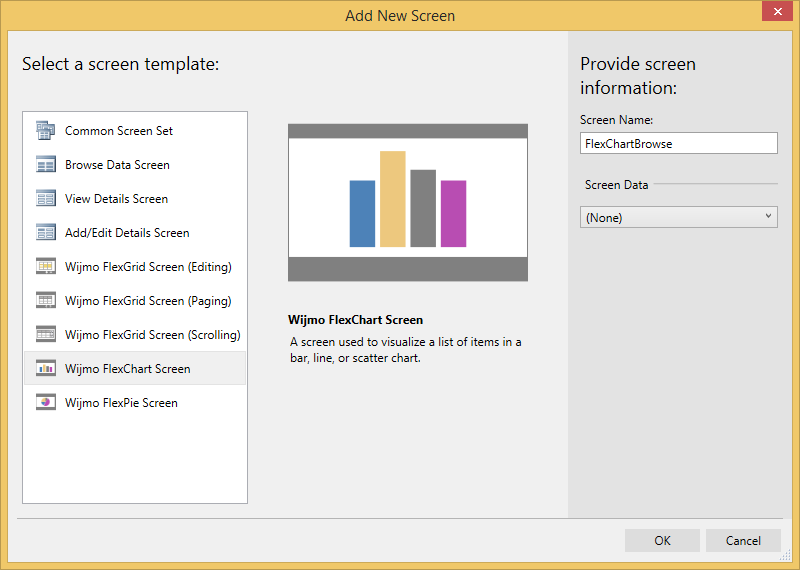This screenshot has width=800, height=570.
Task: Click the Browse Data Screen icon
Action: click(45, 165)
